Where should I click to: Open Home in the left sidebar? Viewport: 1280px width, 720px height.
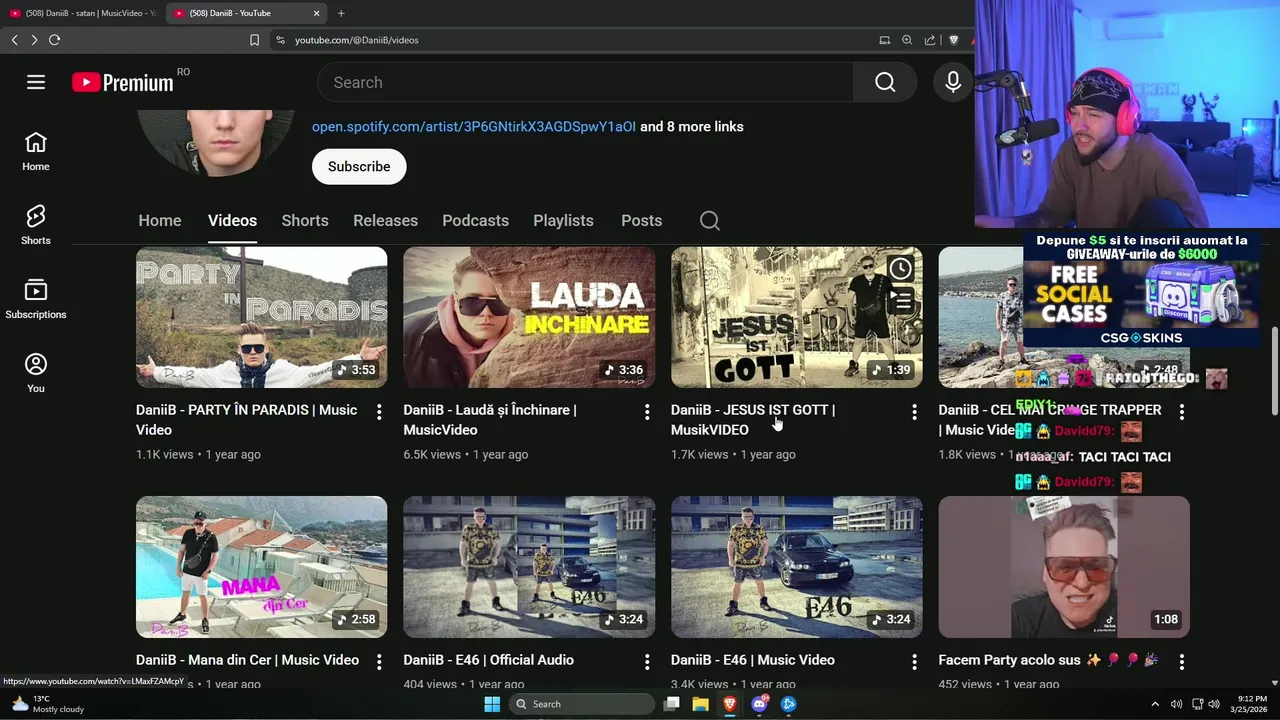36,152
